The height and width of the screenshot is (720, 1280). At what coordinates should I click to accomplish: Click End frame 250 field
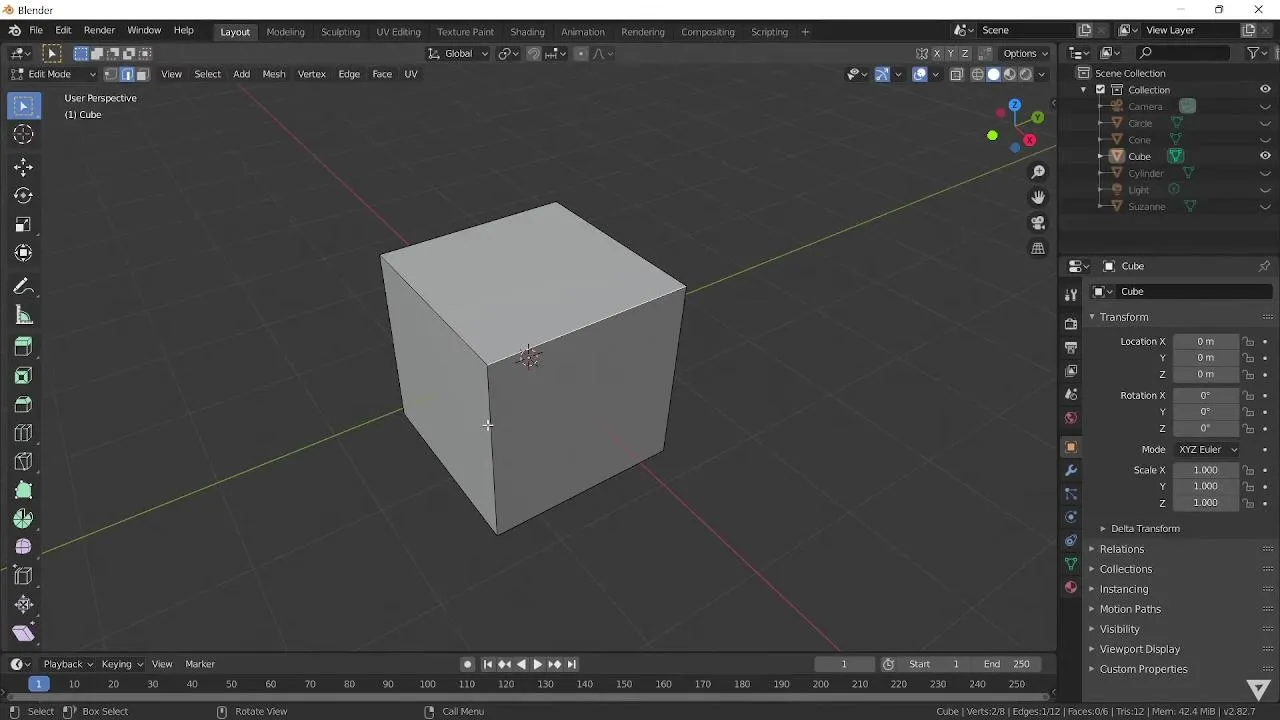pyautogui.click(x=1007, y=664)
